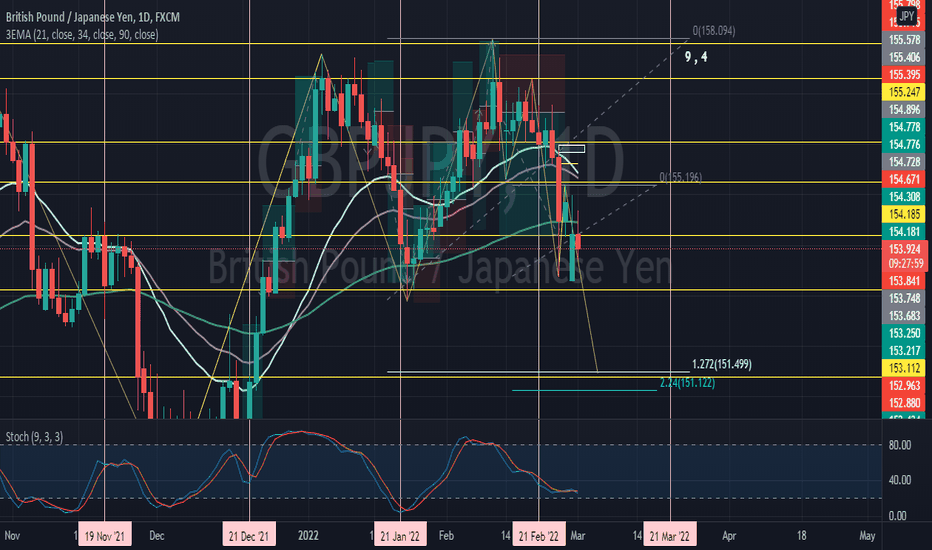This screenshot has width=932, height=550.
Task: Click the Dec label on time axis
Action: [x=156, y=536]
